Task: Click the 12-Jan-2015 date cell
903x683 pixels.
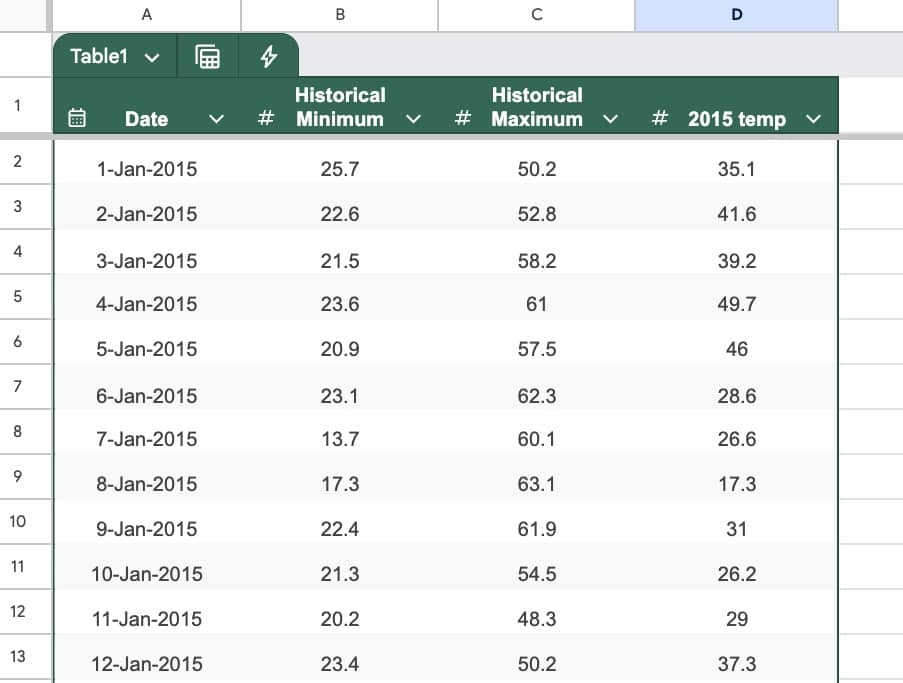Action: point(147,664)
